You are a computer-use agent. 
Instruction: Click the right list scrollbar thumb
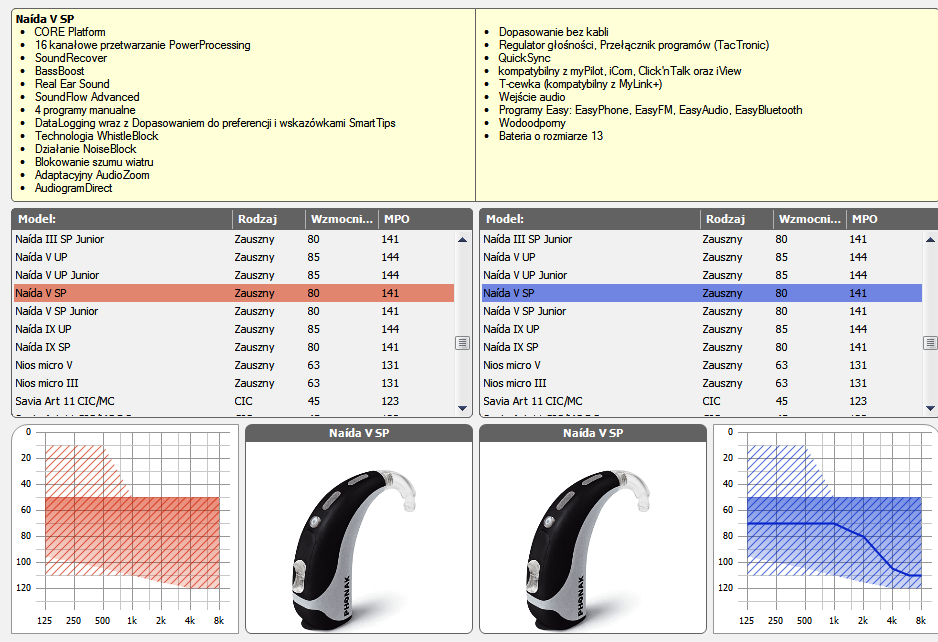930,343
